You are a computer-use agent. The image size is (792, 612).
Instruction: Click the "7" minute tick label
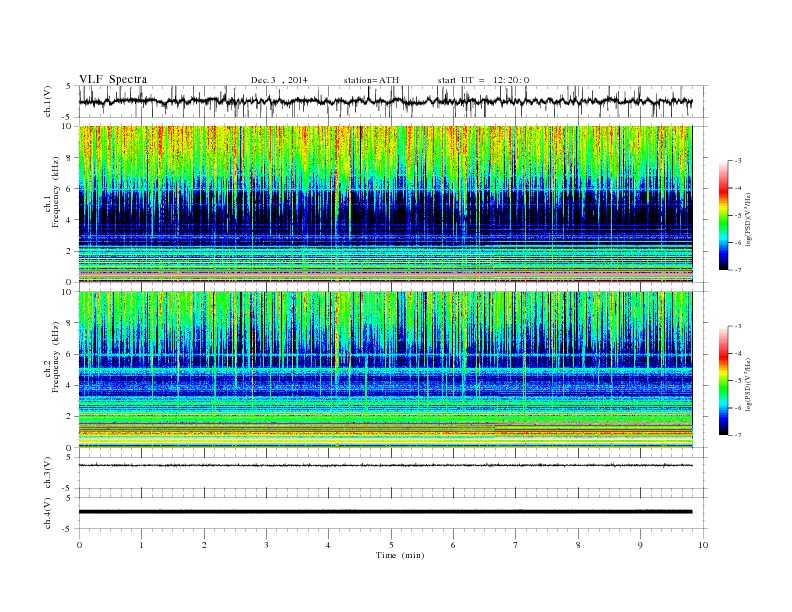[x=516, y=545]
